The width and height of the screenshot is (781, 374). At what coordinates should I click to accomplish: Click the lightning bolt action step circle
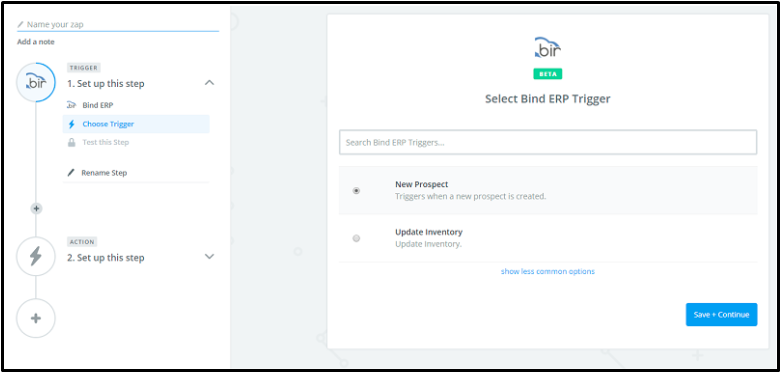coord(36,256)
